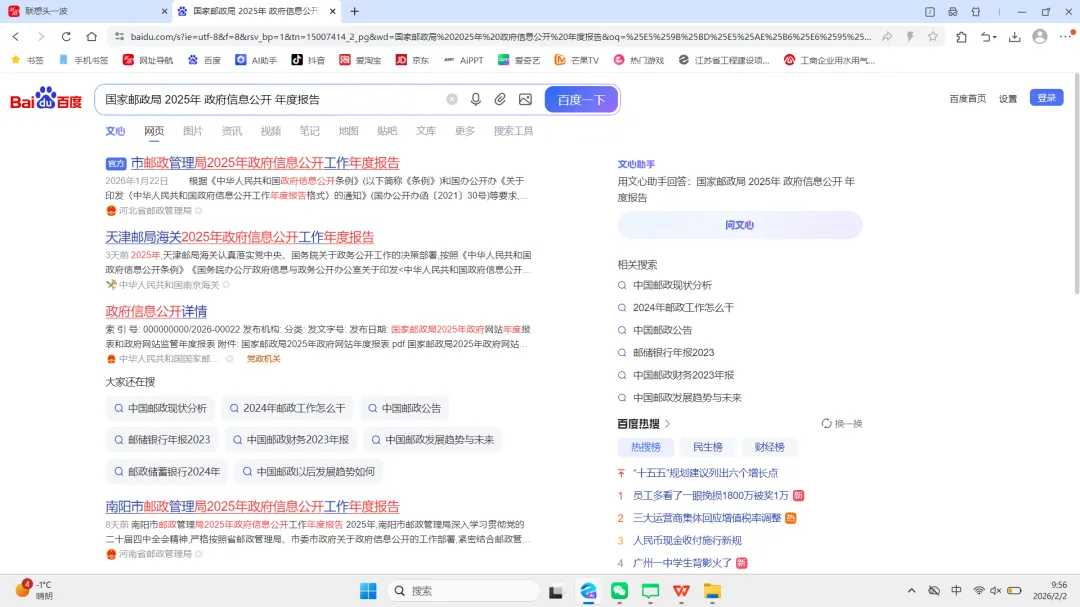The image size is (1080, 607).
Task: Show hidden tray icons chevron
Action: (x=911, y=590)
